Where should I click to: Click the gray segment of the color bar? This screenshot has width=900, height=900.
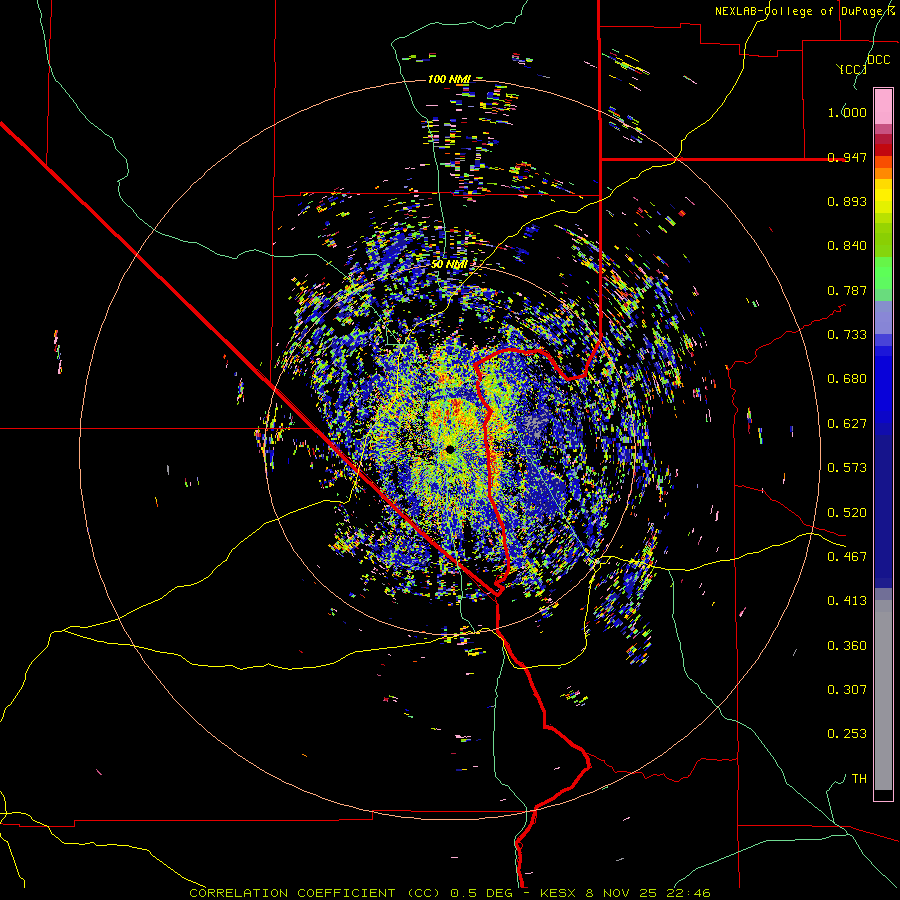[883, 695]
